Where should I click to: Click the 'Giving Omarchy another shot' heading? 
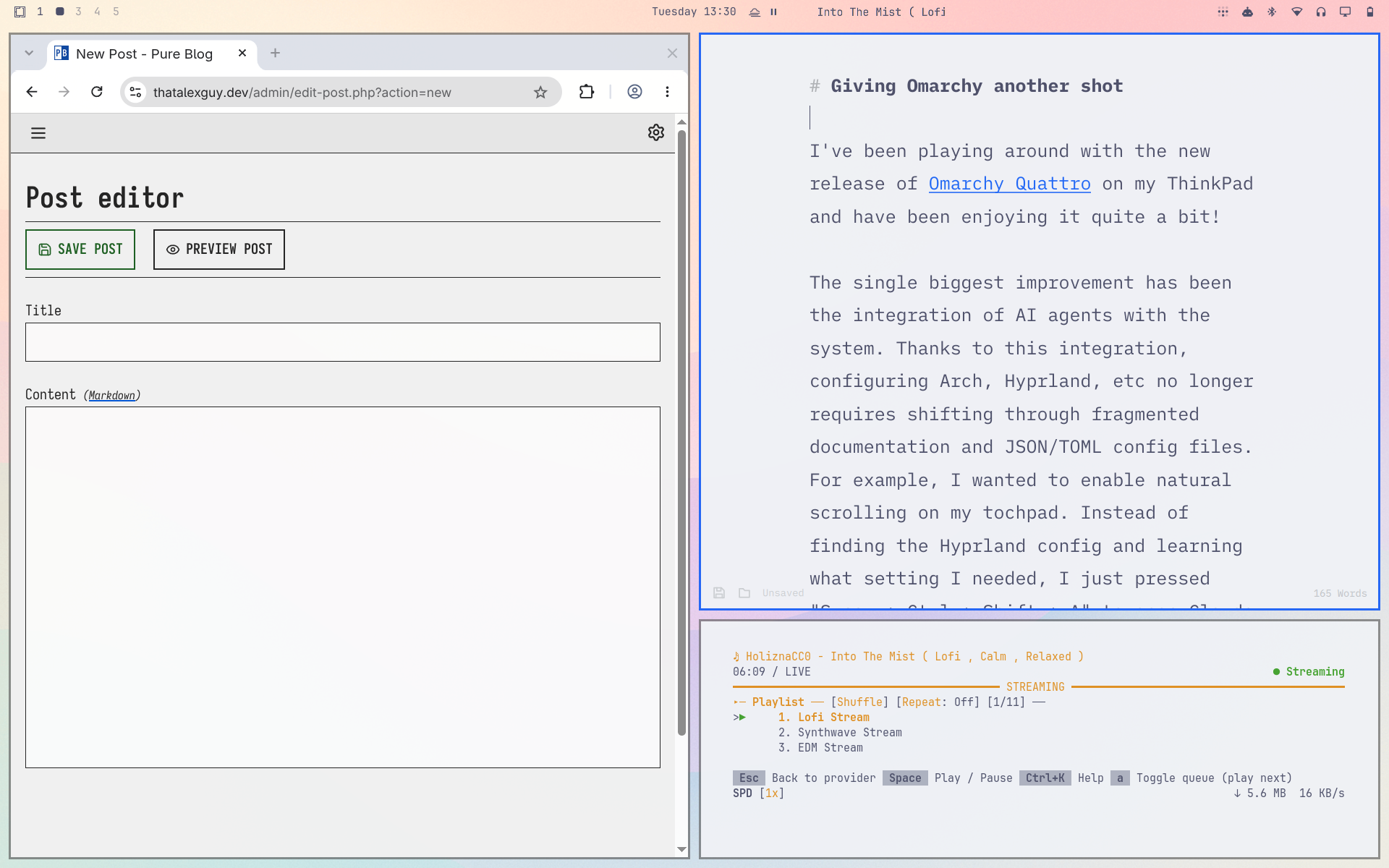(x=977, y=86)
